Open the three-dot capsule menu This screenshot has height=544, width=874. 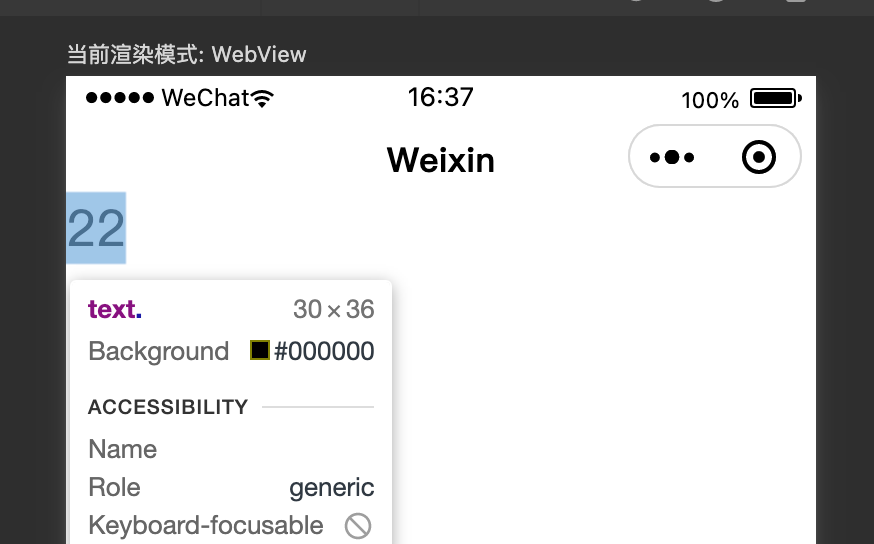672,157
